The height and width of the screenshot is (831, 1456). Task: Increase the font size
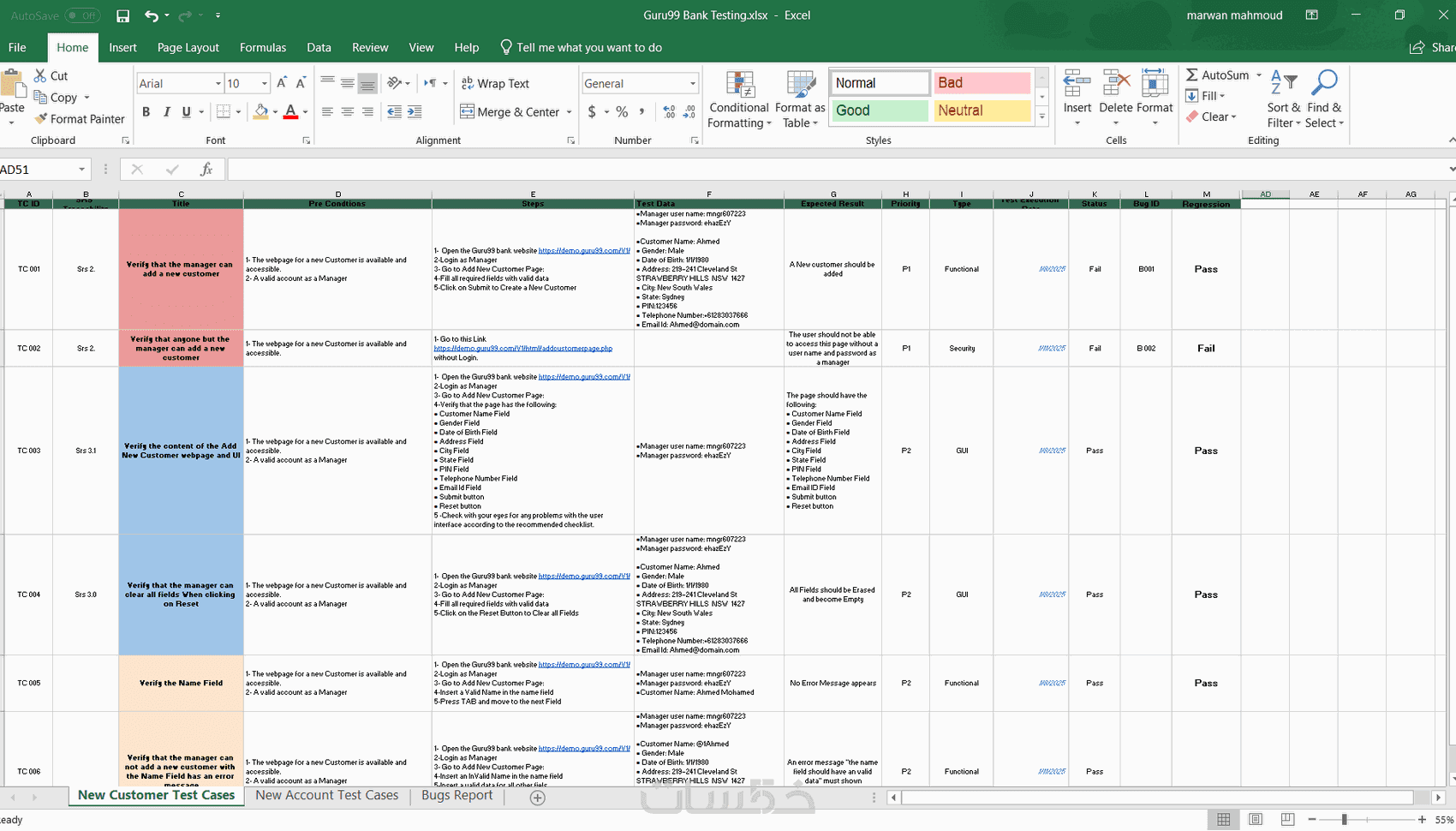[282, 83]
